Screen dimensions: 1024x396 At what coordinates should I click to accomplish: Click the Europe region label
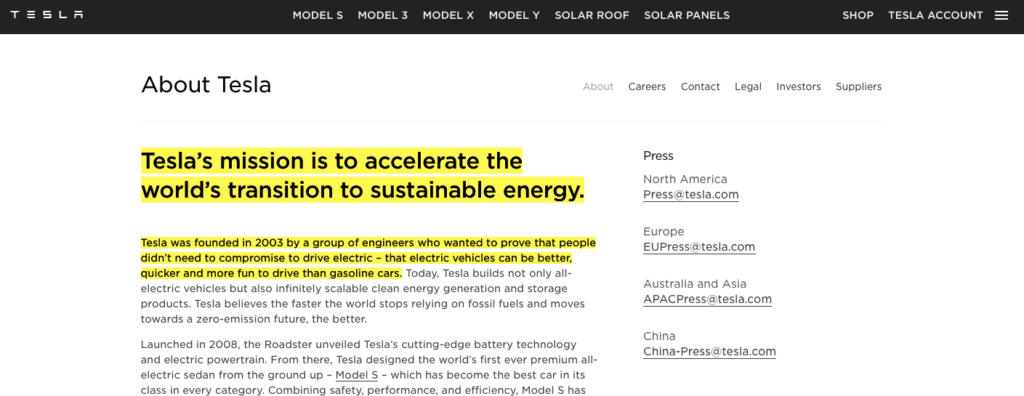(664, 231)
